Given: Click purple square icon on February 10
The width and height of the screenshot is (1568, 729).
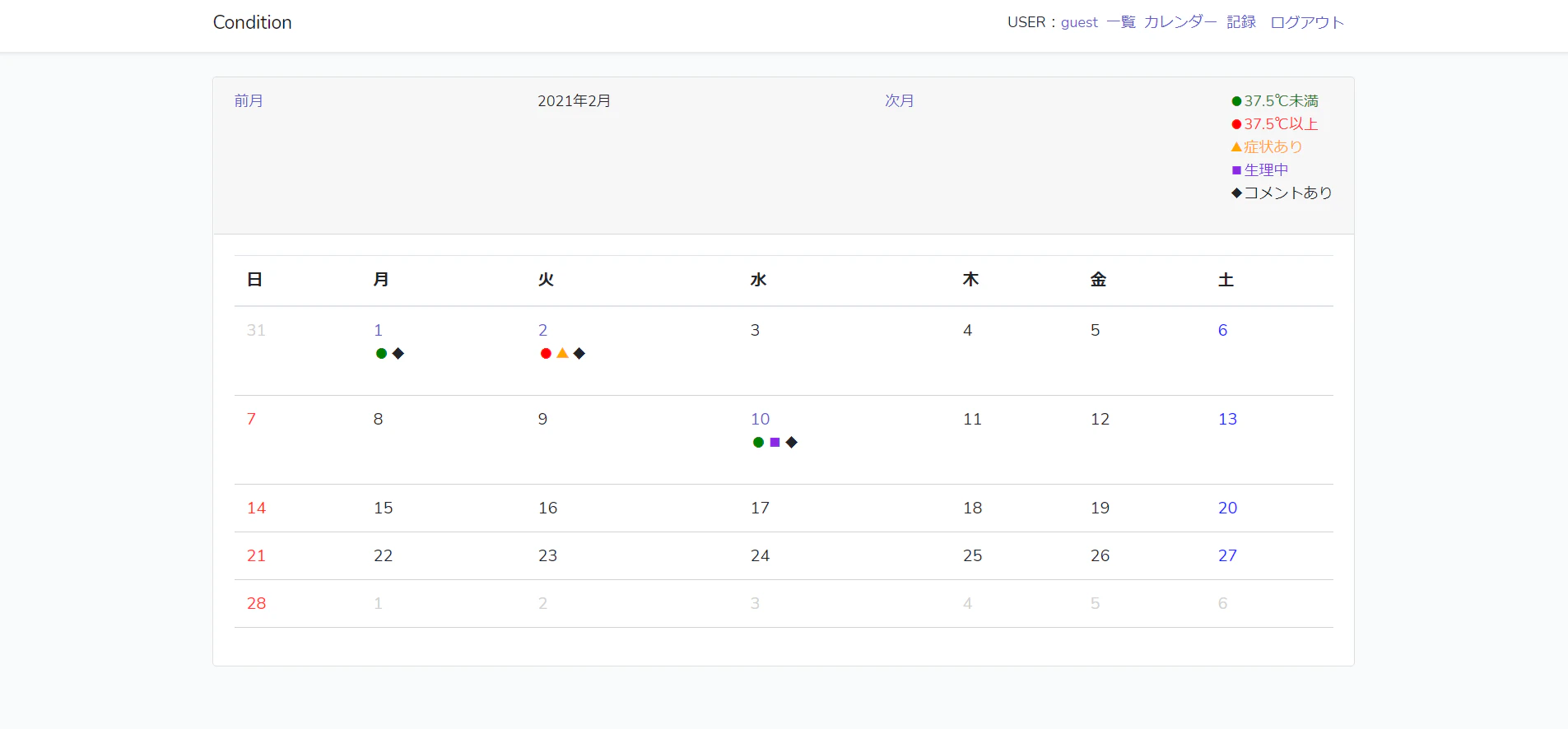Looking at the screenshot, I should [775, 443].
